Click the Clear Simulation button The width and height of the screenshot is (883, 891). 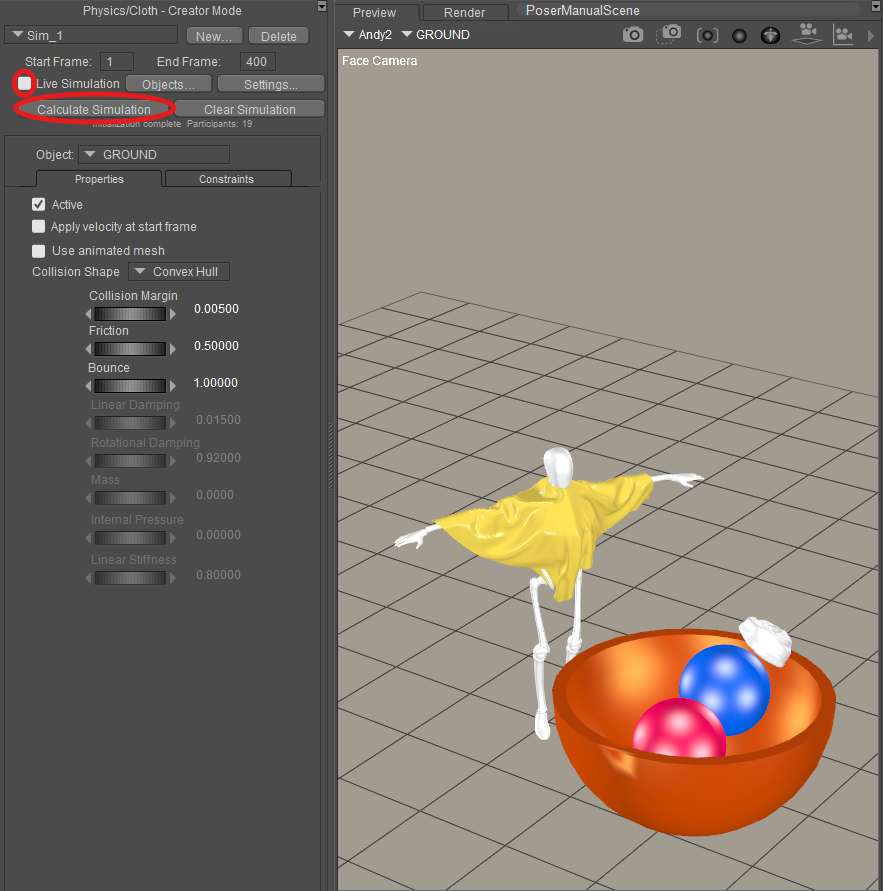pyautogui.click(x=250, y=110)
